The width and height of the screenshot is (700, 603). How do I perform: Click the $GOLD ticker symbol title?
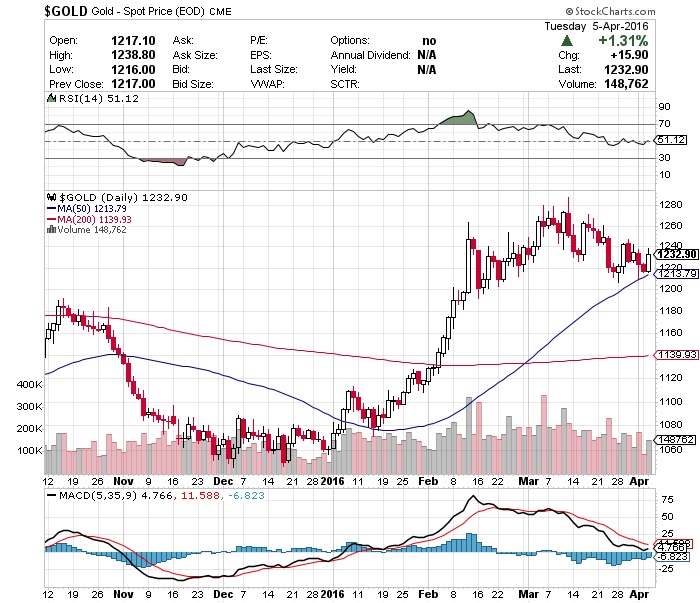click(x=66, y=11)
